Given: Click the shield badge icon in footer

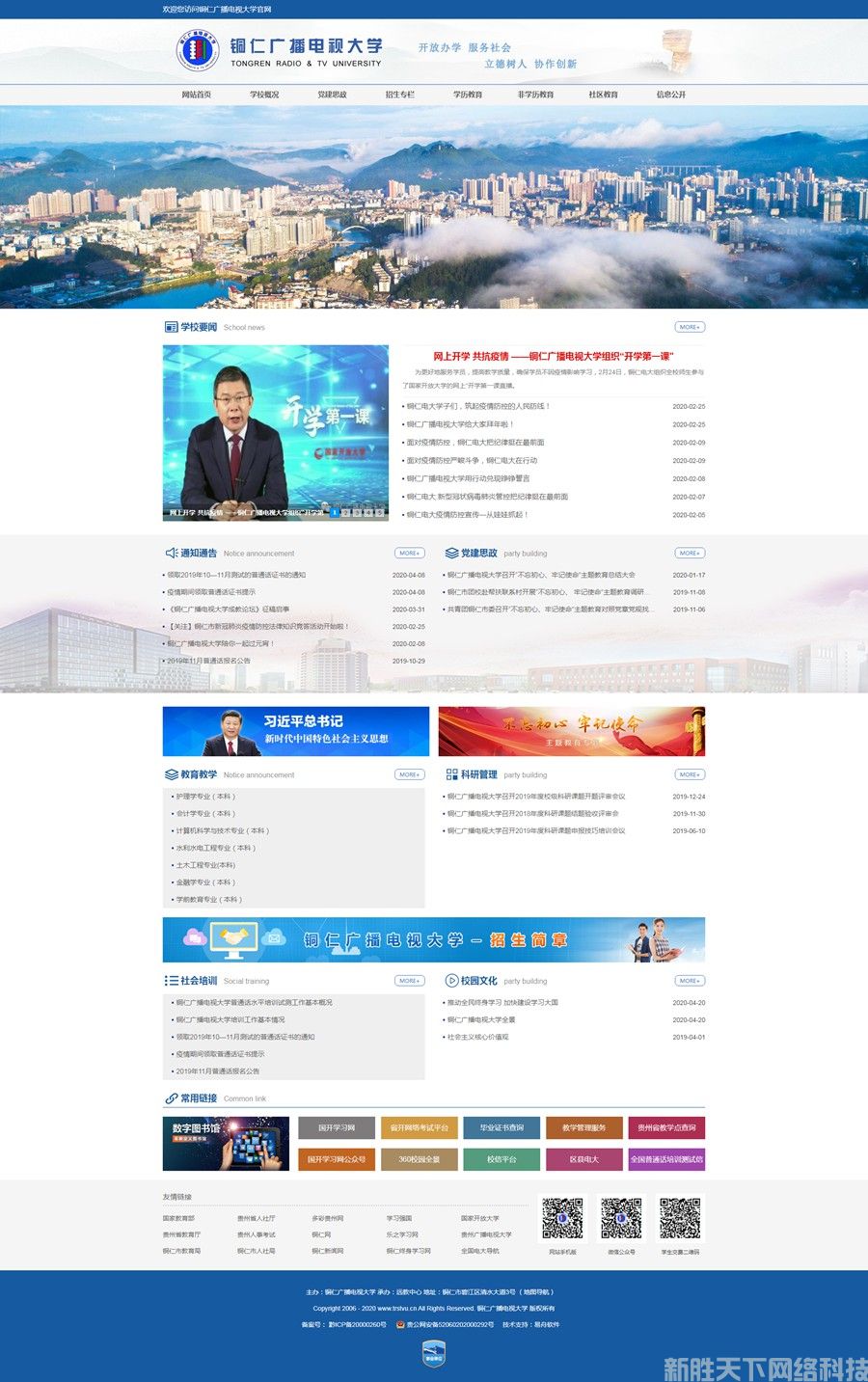Looking at the screenshot, I should (434, 1354).
